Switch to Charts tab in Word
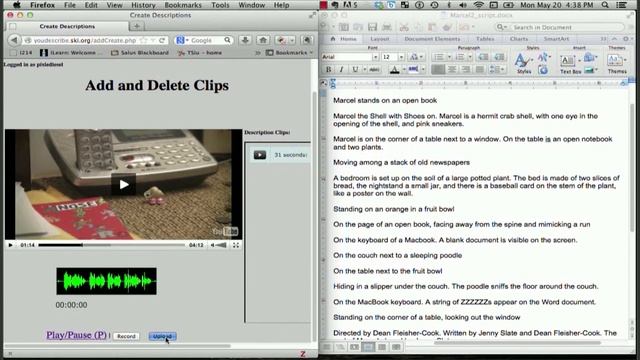The width and height of the screenshot is (640, 360). pos(519,39)
